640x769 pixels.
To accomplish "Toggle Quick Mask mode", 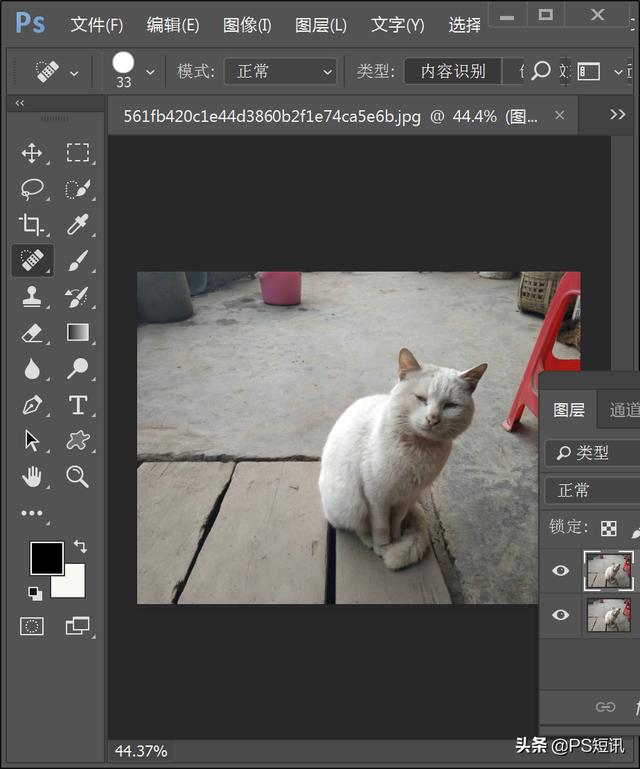I will (x=32, y=626).
